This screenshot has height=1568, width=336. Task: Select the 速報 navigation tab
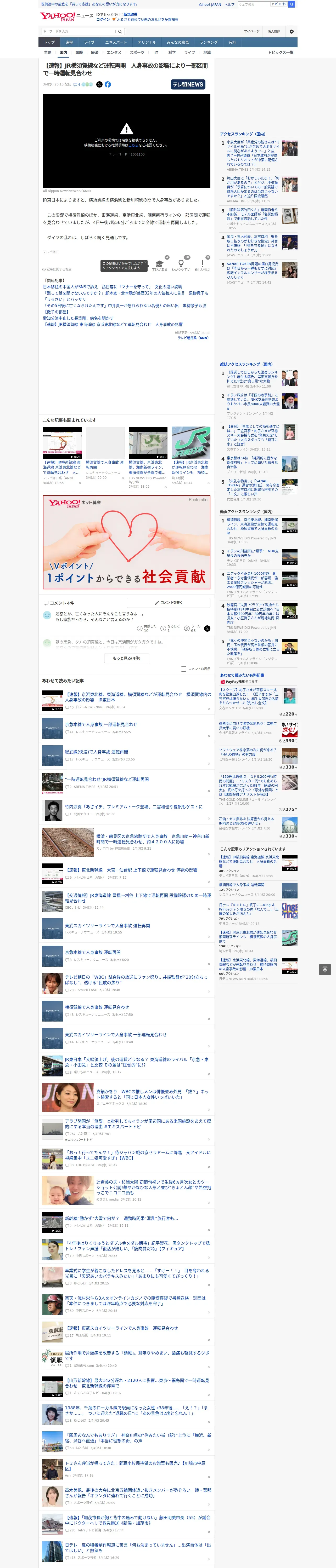click(69, 43)
